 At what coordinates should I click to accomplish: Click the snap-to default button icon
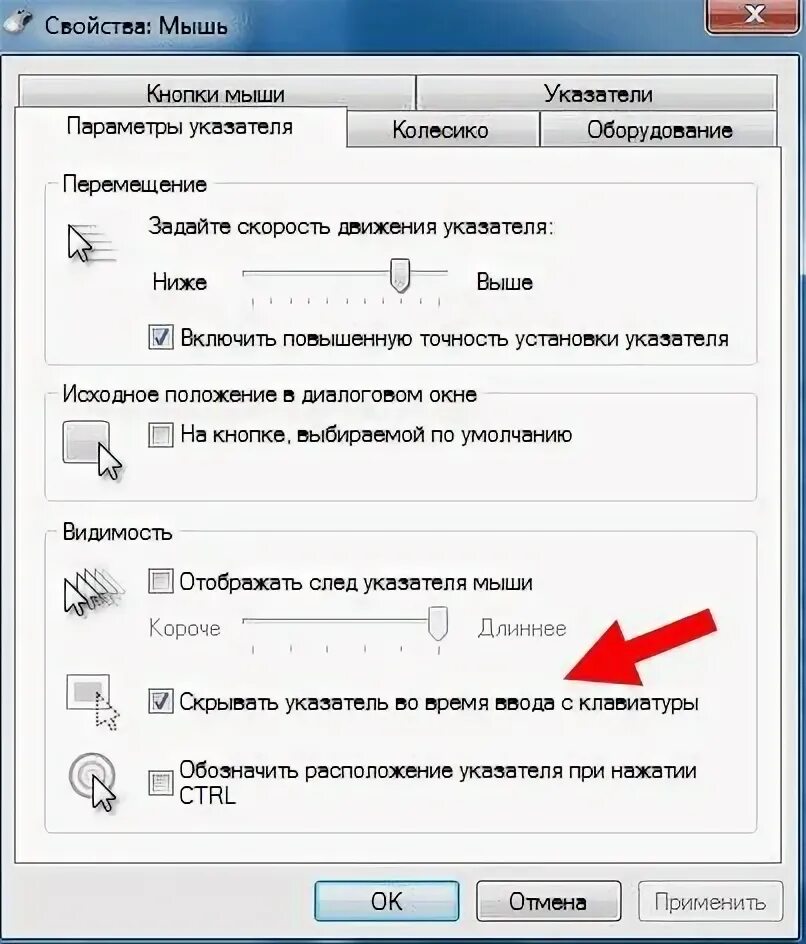click(x=92, y=450)
